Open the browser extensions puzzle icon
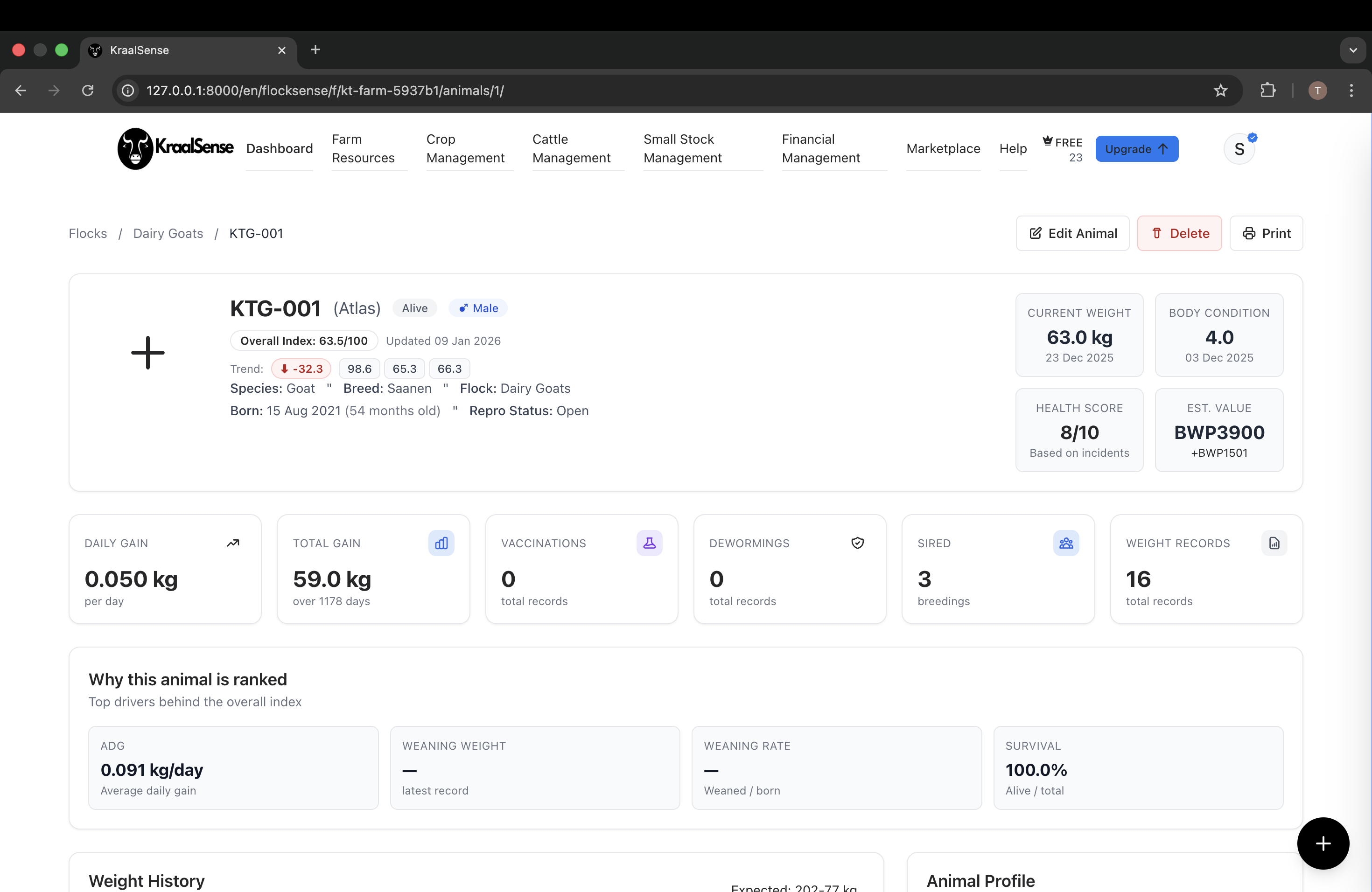This screenshot has width=1372, height=892. click(x=1267, y=91)
